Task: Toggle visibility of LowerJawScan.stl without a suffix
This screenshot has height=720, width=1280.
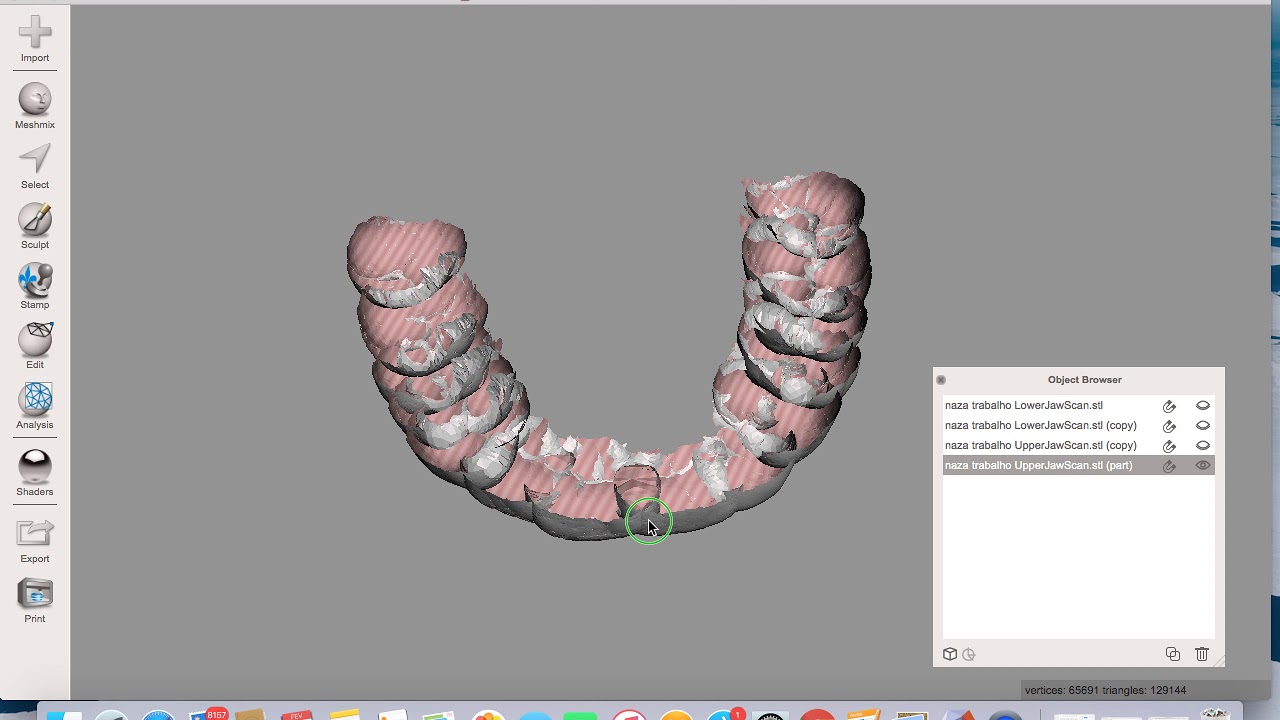Action: pos(1203,406)
